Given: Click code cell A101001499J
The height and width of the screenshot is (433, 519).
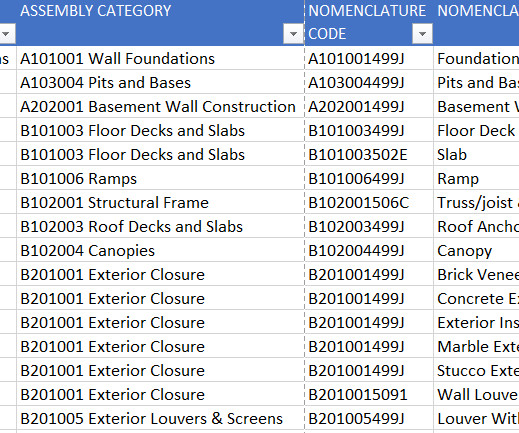Looking at the screenshot, I should click(x=369, y=58).
